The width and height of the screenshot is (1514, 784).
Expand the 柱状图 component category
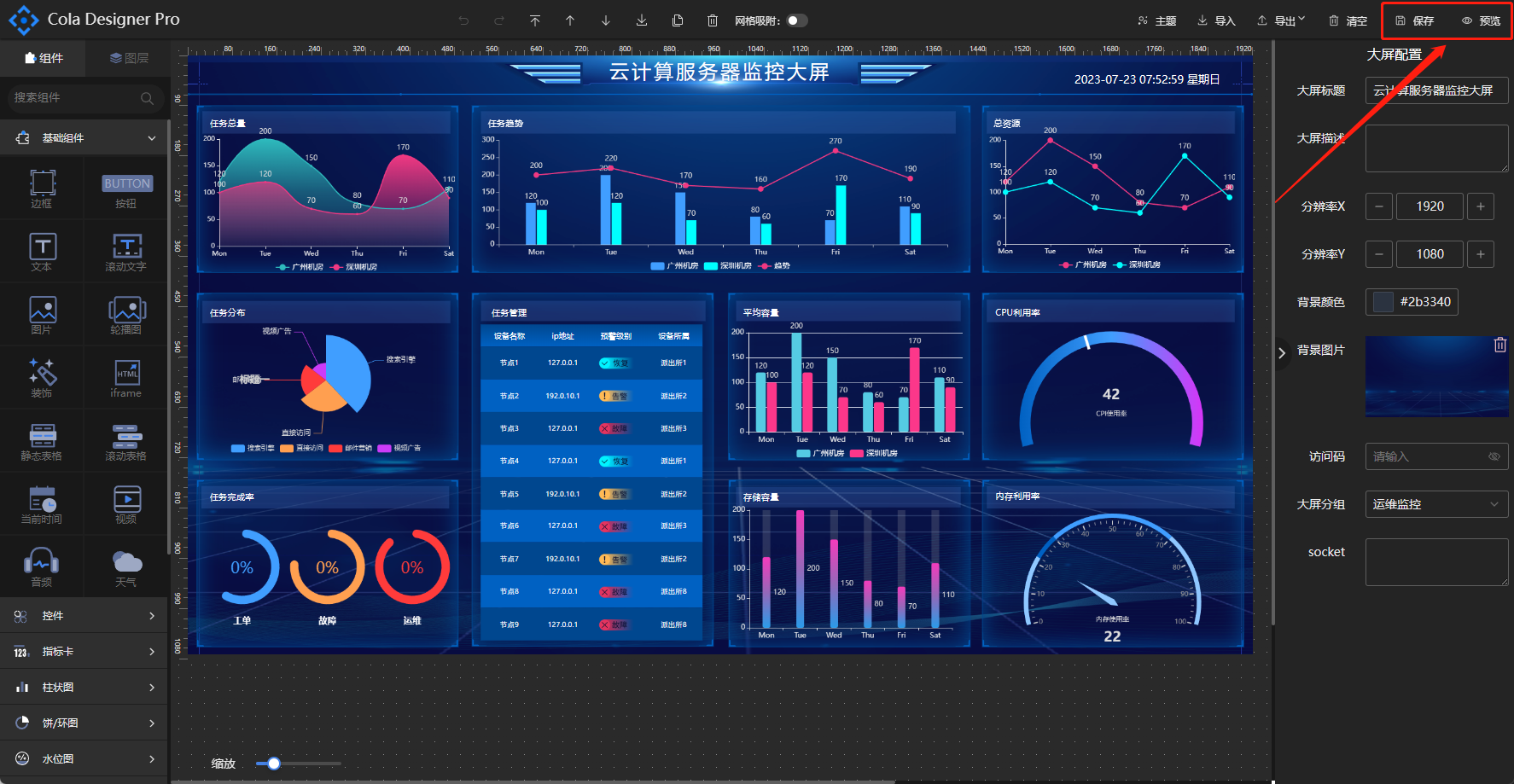(x=84, y=687)
